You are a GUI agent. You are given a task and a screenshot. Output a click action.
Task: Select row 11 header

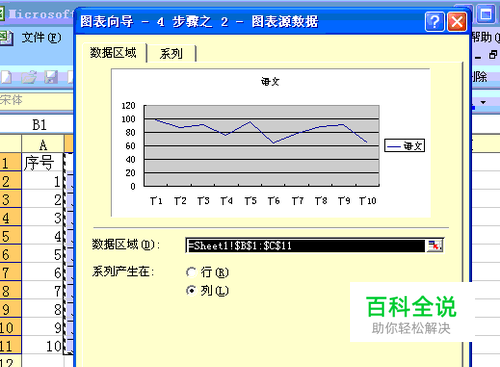(x=10, y=346)
